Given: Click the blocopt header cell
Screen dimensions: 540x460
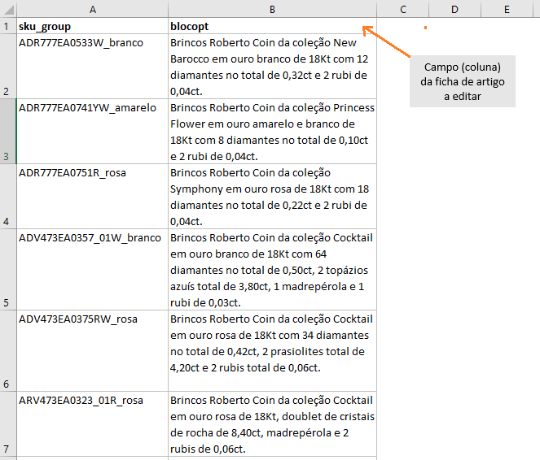Looking at the screenshot, I should pos(272,26).
